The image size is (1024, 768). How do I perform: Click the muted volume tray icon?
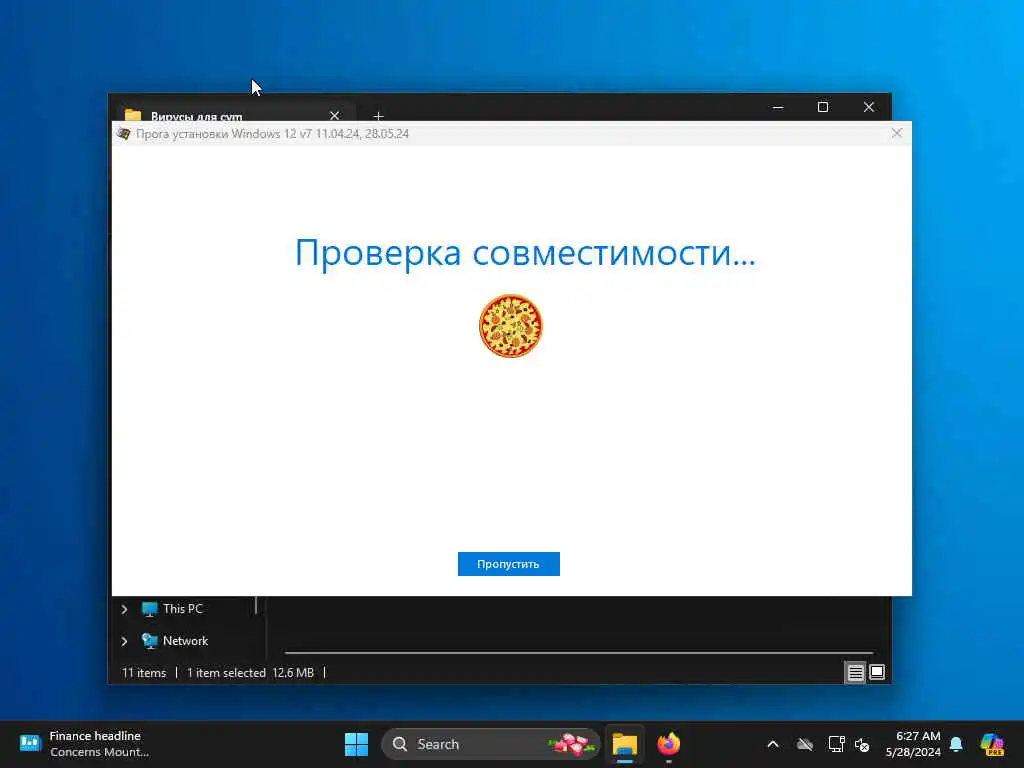[x=862, y=744]
